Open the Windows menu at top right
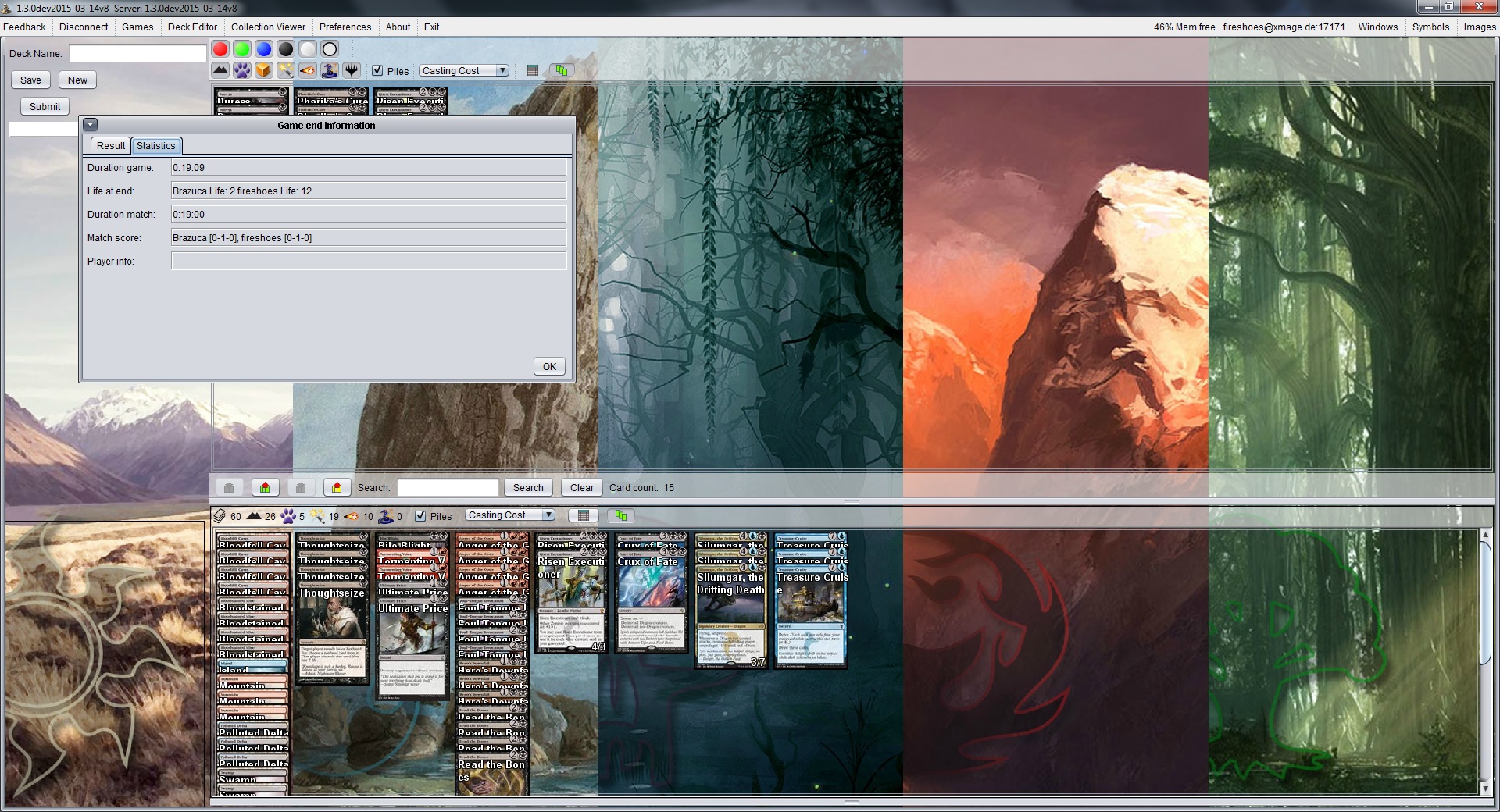The image size is (1500, 812). [1378, 27]
